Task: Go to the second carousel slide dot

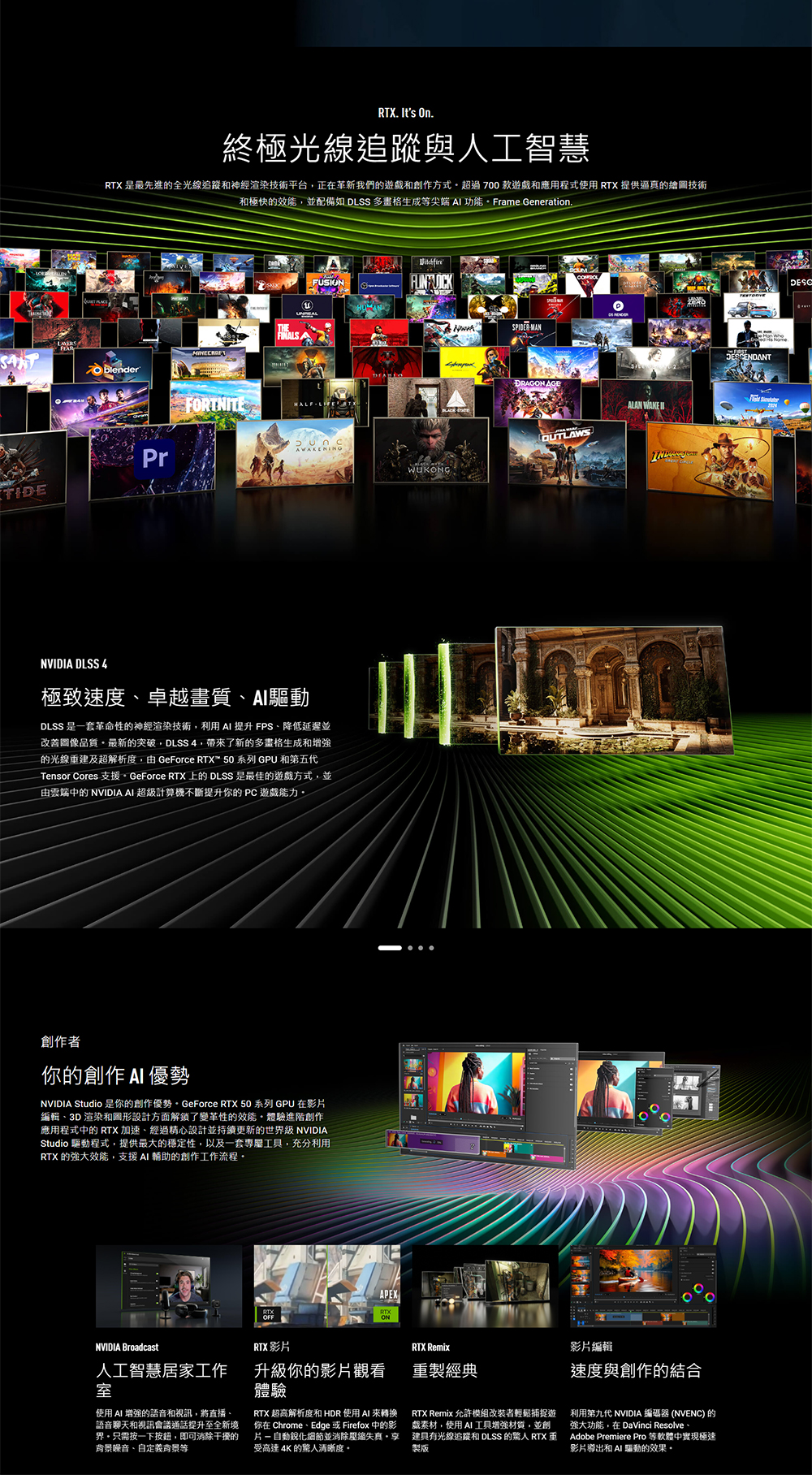Action: [x=410, y=948]
